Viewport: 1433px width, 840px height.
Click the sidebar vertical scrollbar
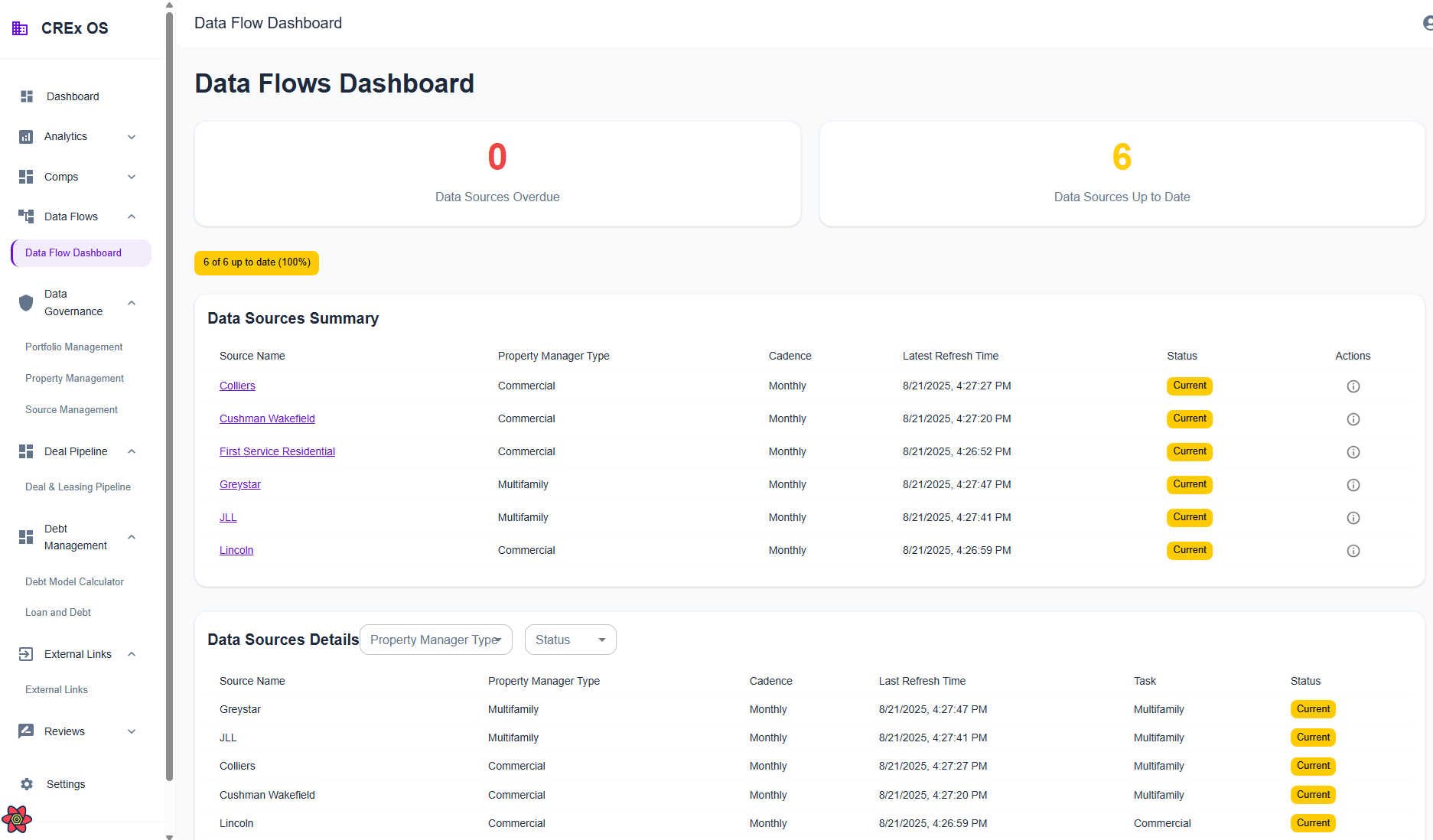169,383
